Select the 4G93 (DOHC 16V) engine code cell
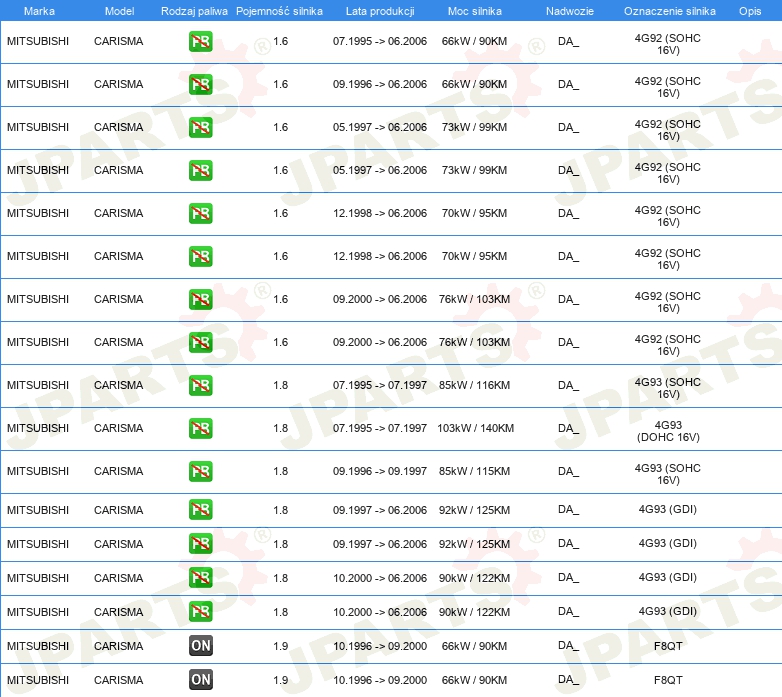 (668, 431)
